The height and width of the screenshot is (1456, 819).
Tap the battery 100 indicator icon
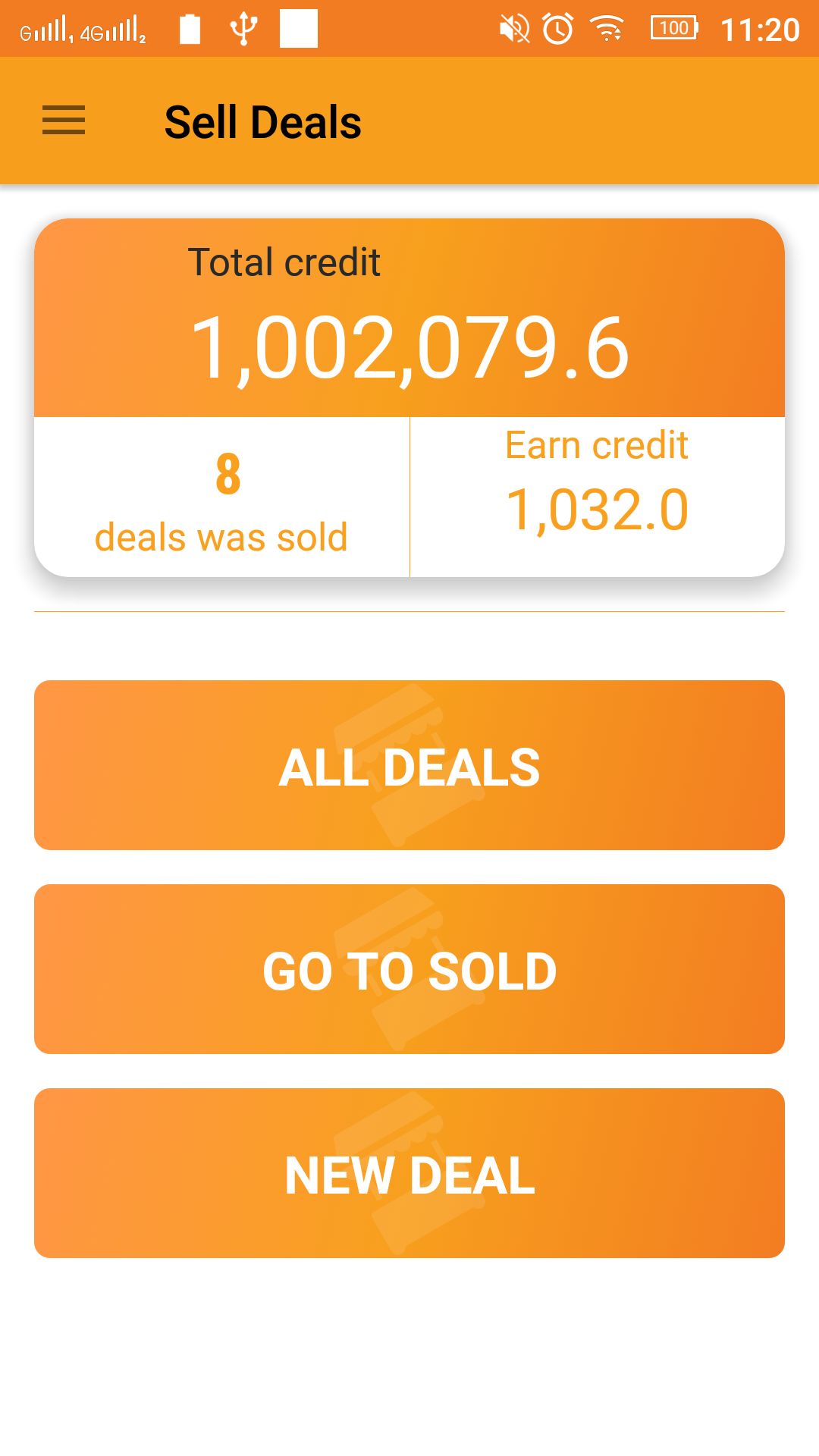coord(674,29)
